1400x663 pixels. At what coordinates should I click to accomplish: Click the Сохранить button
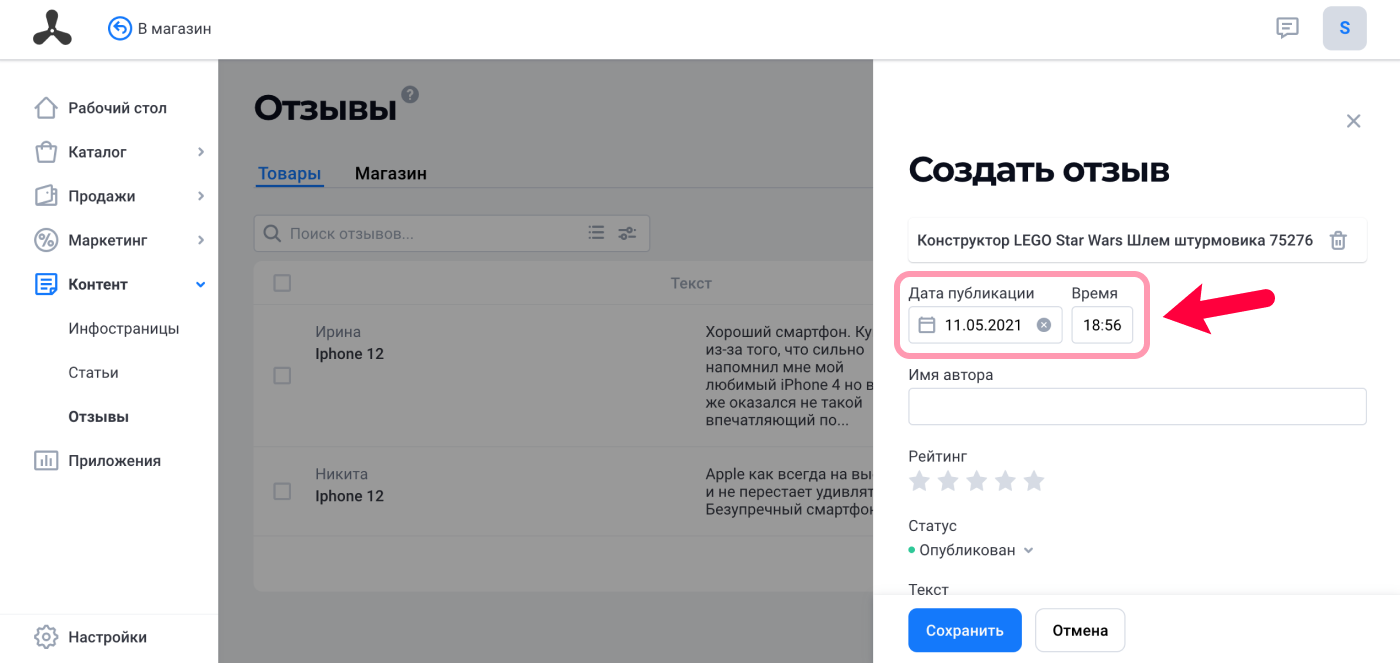click(965, 630)
